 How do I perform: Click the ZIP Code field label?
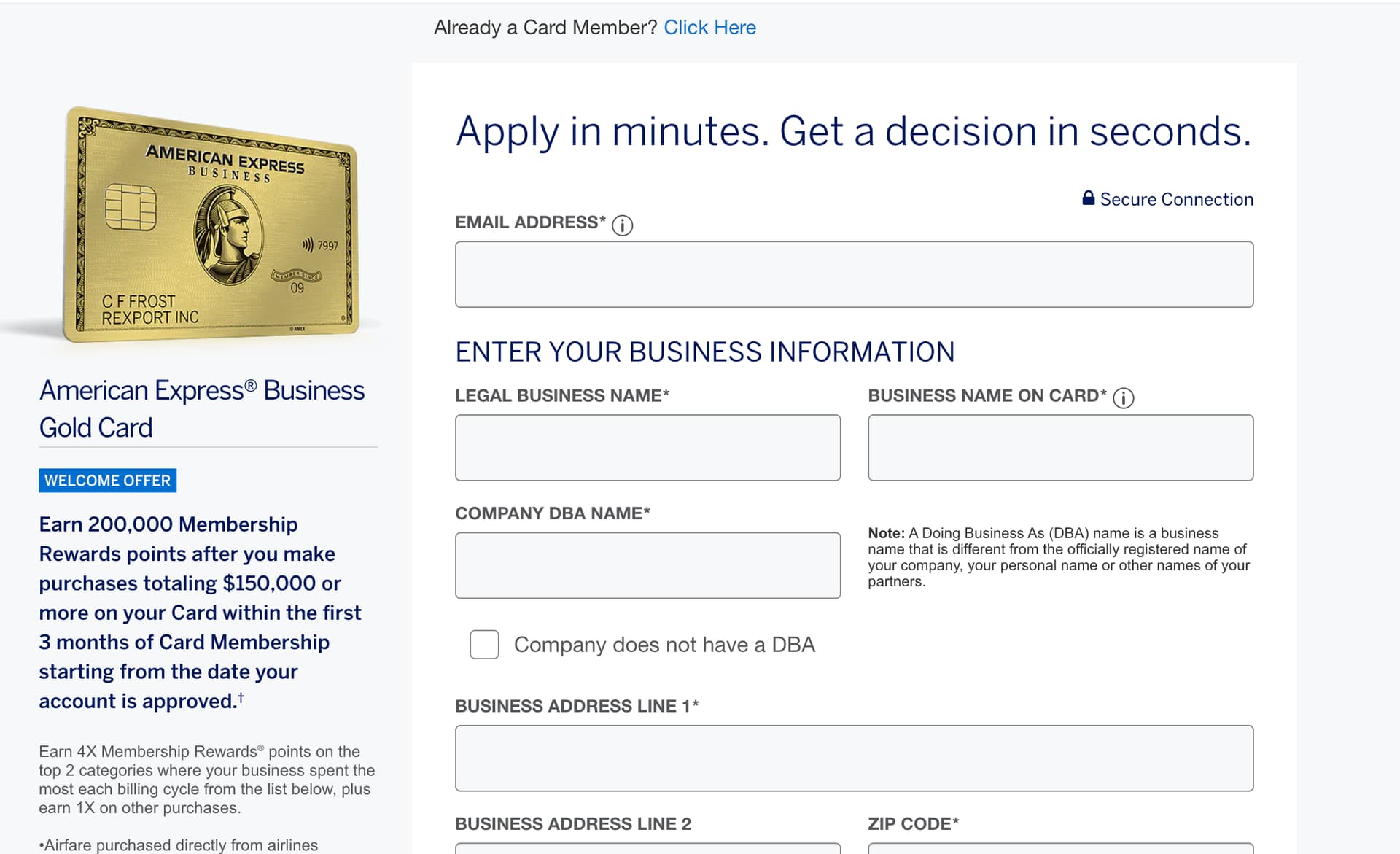click(x=914, y=824)
